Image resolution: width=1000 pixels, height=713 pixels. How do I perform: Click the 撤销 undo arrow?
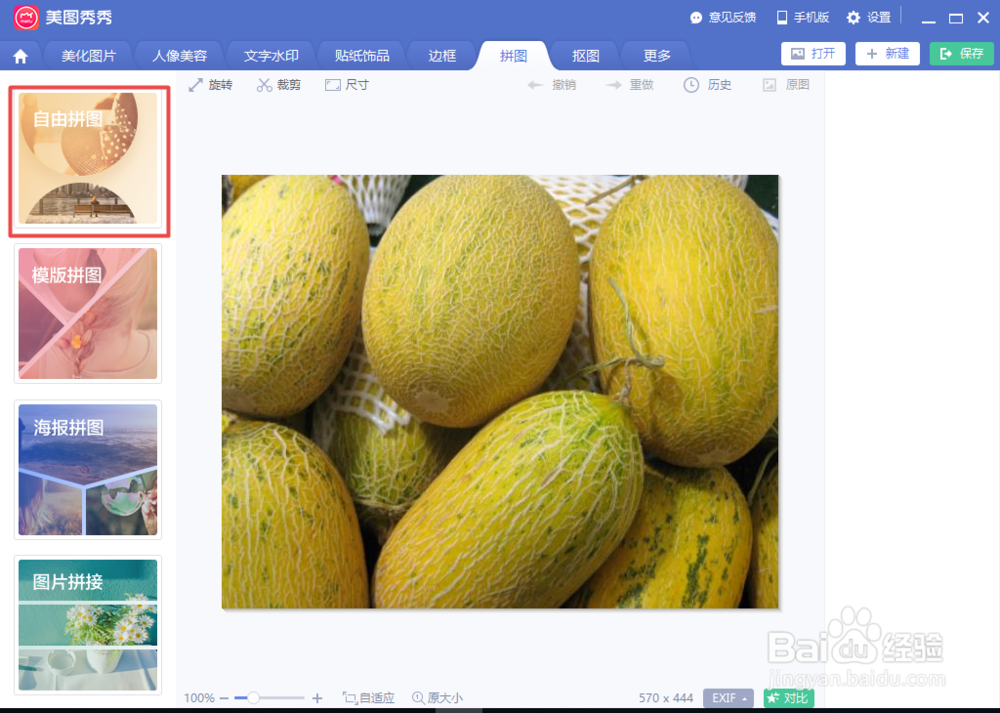[552, 85]
